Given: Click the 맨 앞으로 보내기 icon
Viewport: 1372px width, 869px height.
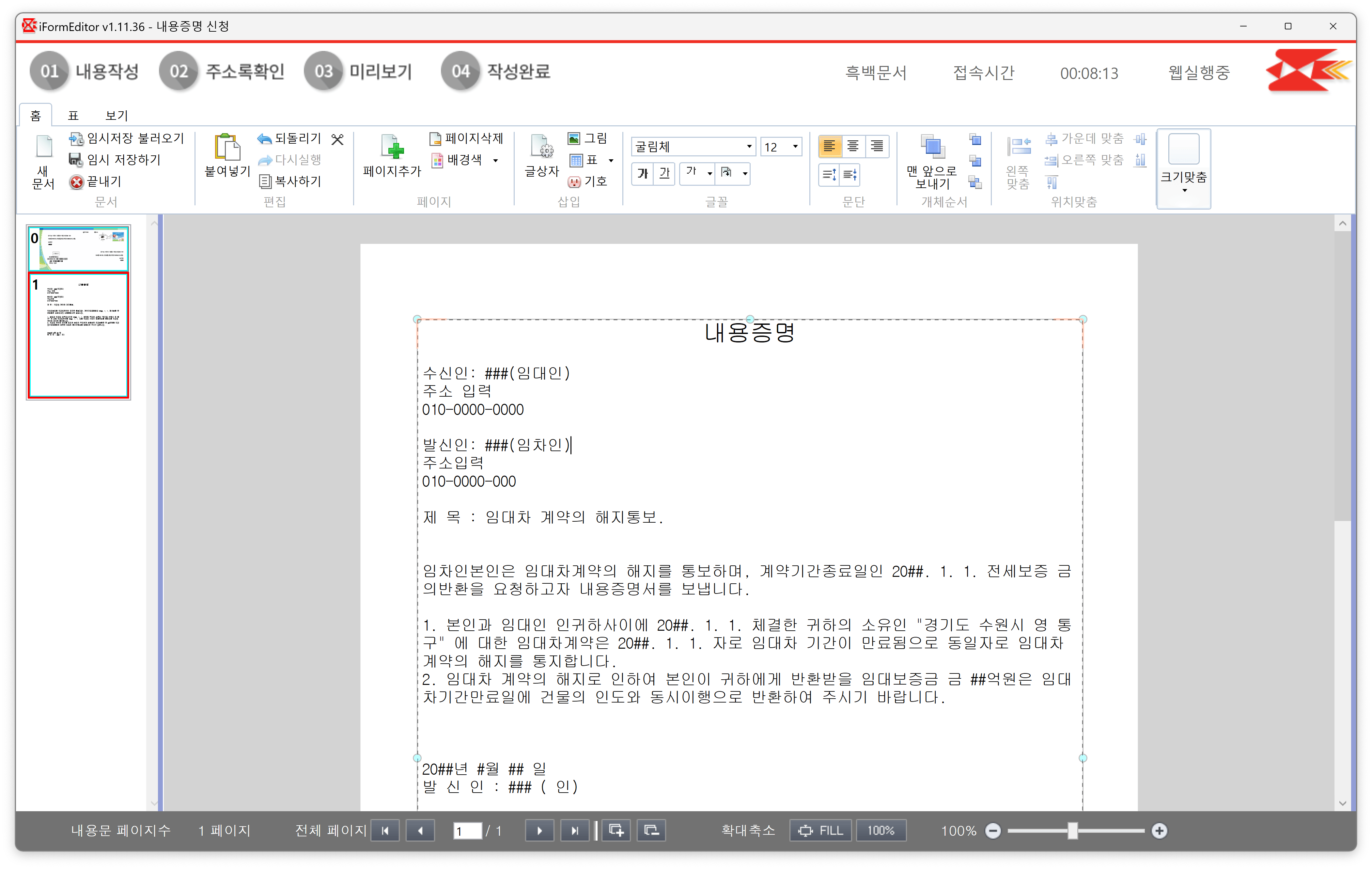Looking at the screenshot, I should click(933, 147).
